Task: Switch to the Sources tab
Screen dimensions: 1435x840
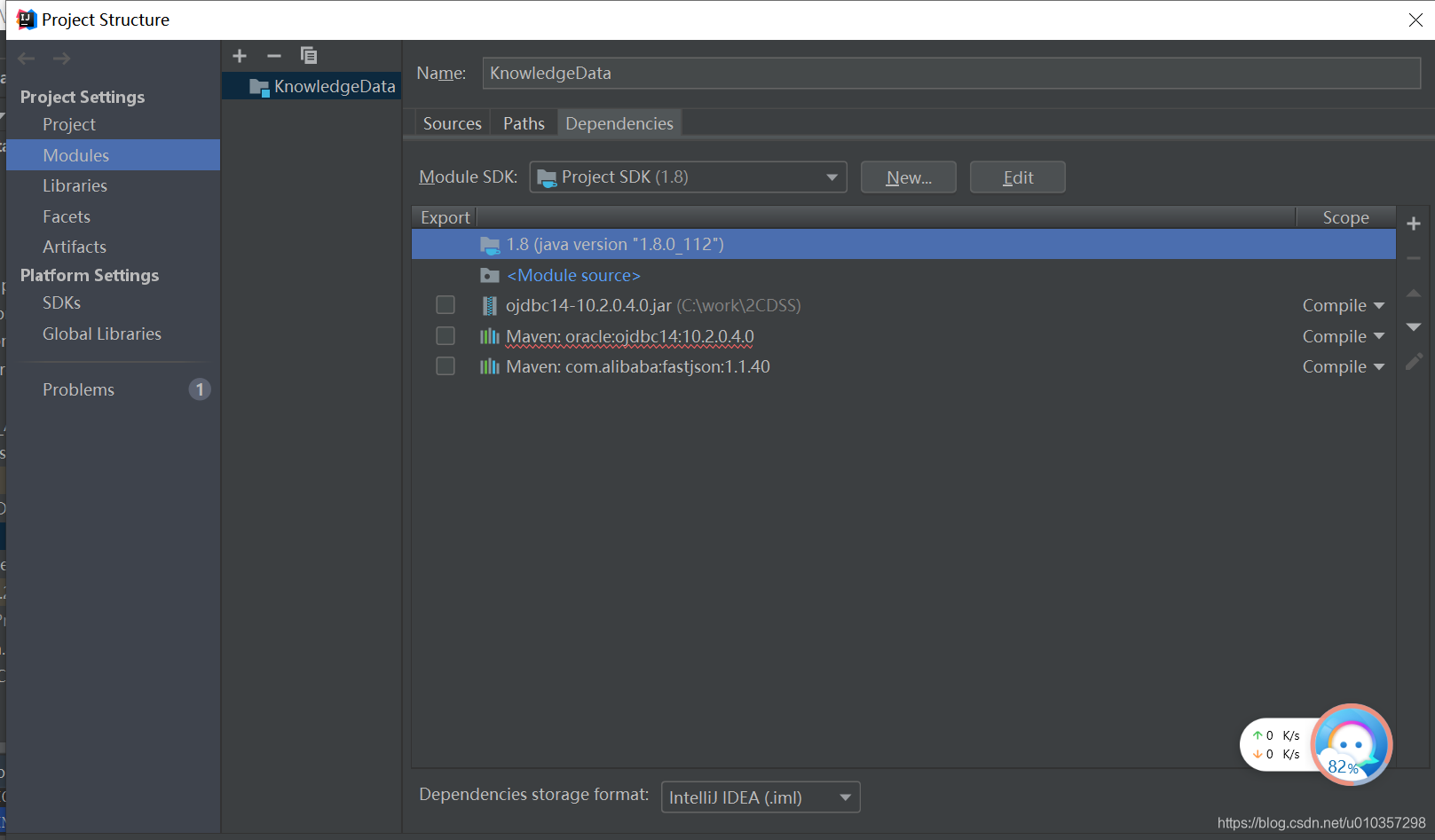Action: pos(452,122)
